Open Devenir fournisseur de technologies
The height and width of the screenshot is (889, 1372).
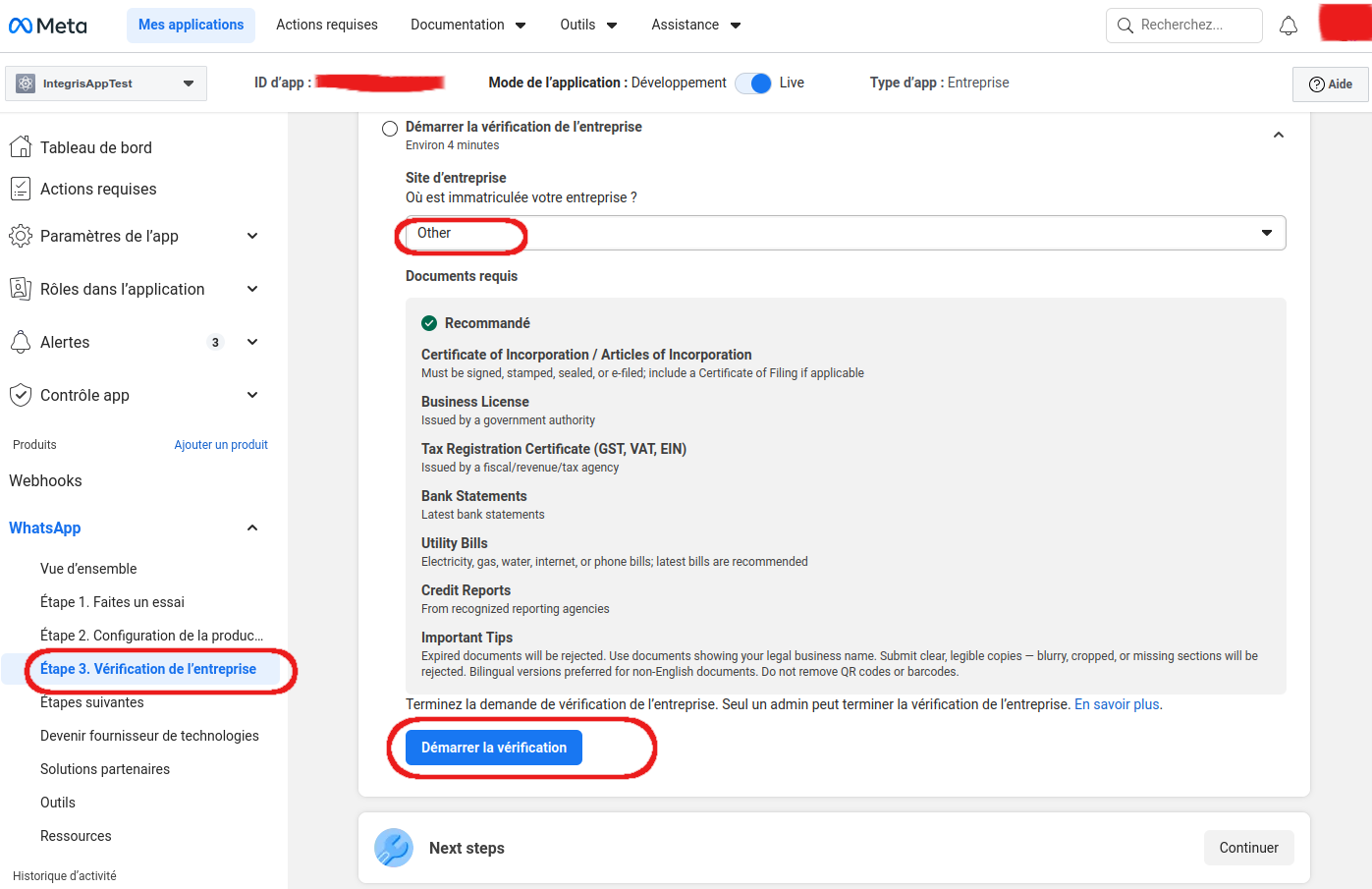tap(149, 736)
